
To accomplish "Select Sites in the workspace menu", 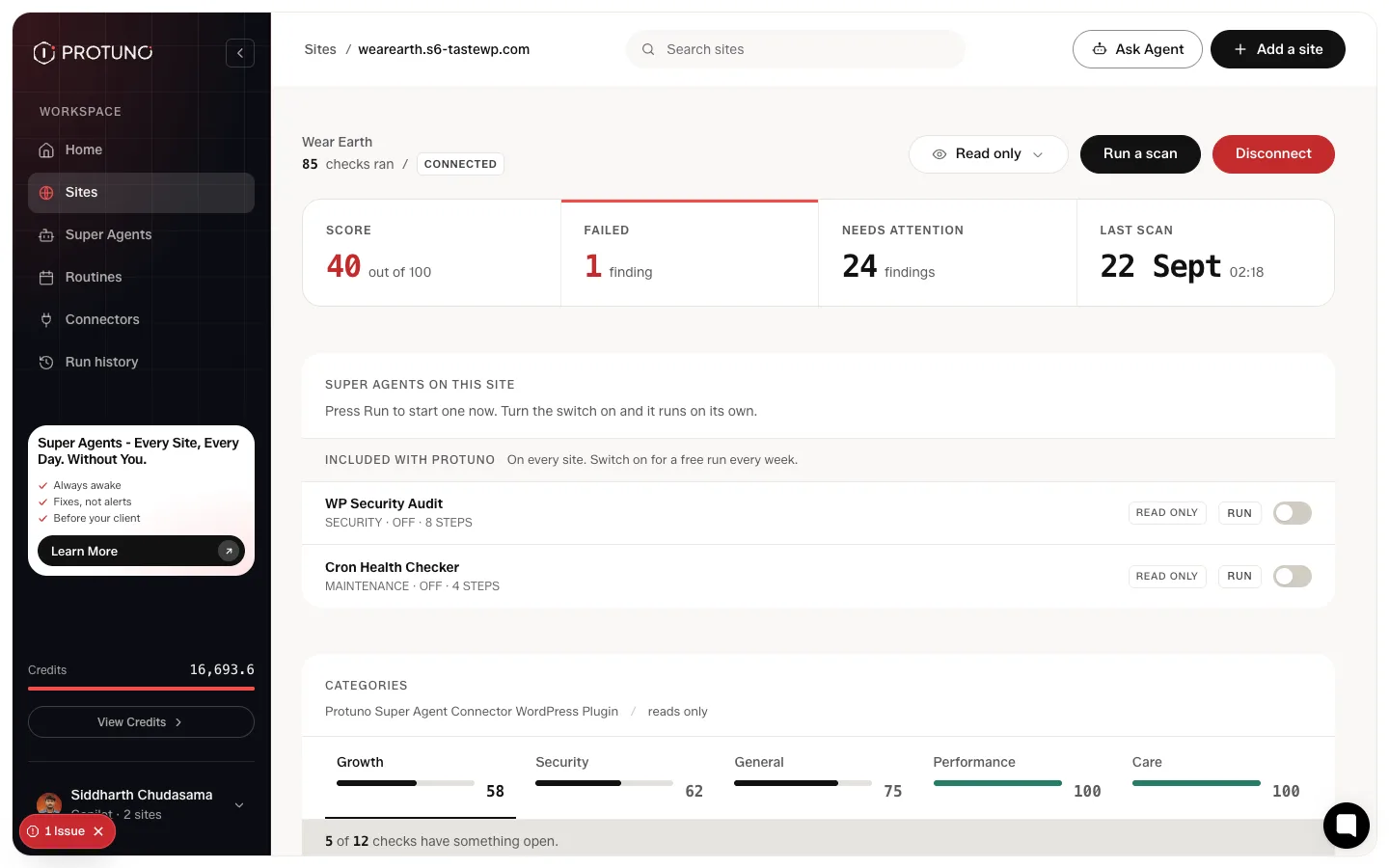I will (x=141, y=192).
